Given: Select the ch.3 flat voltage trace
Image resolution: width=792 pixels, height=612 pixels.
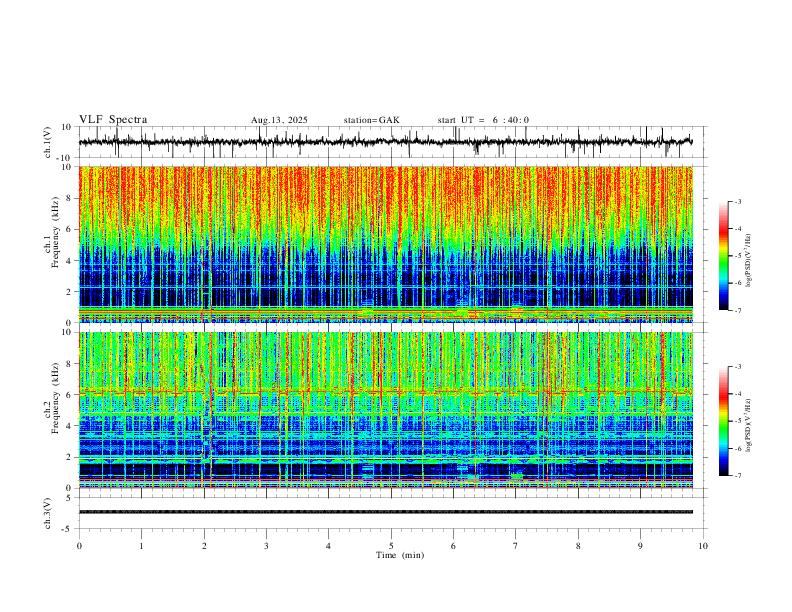Looking at the screenshot, I should 385,512.
